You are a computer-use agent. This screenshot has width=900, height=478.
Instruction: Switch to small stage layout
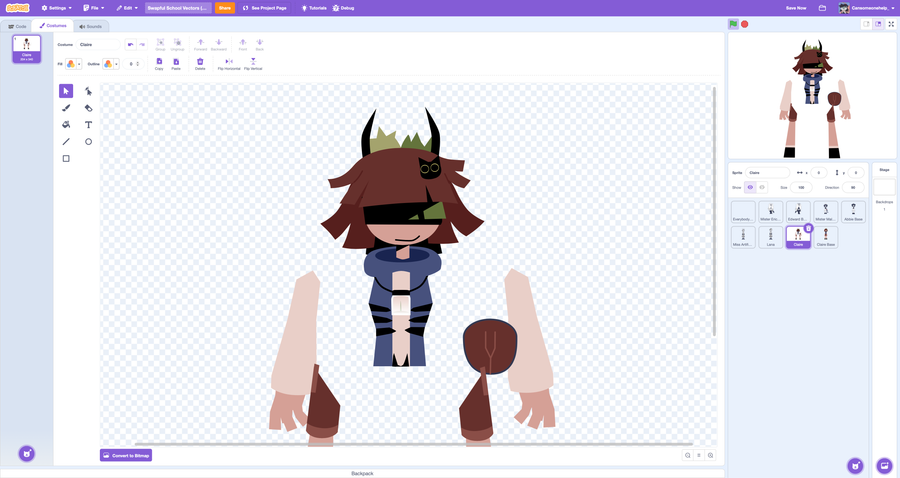click(x=866, y=24)
